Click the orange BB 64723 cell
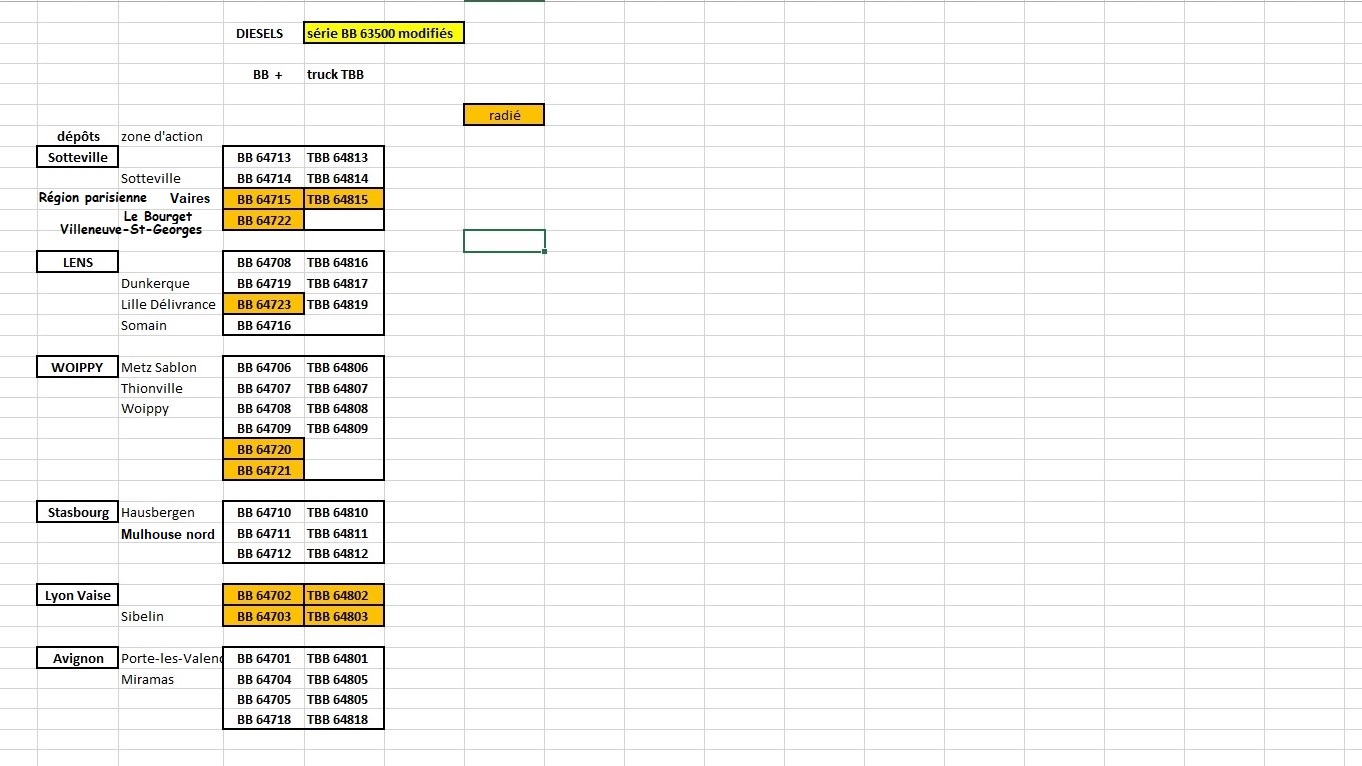 click(264, 304)
